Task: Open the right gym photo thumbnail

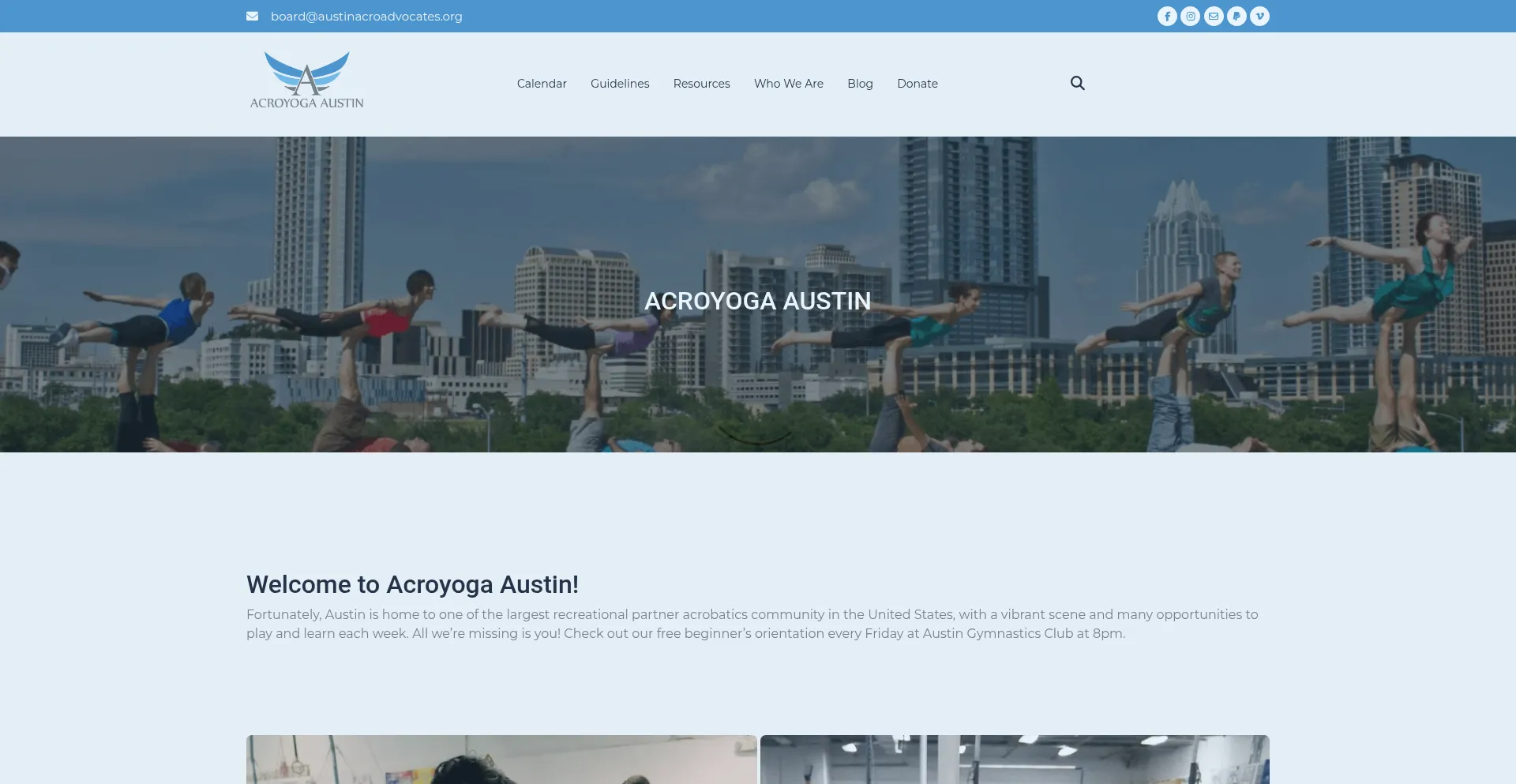Action: tap(1015, 760)
